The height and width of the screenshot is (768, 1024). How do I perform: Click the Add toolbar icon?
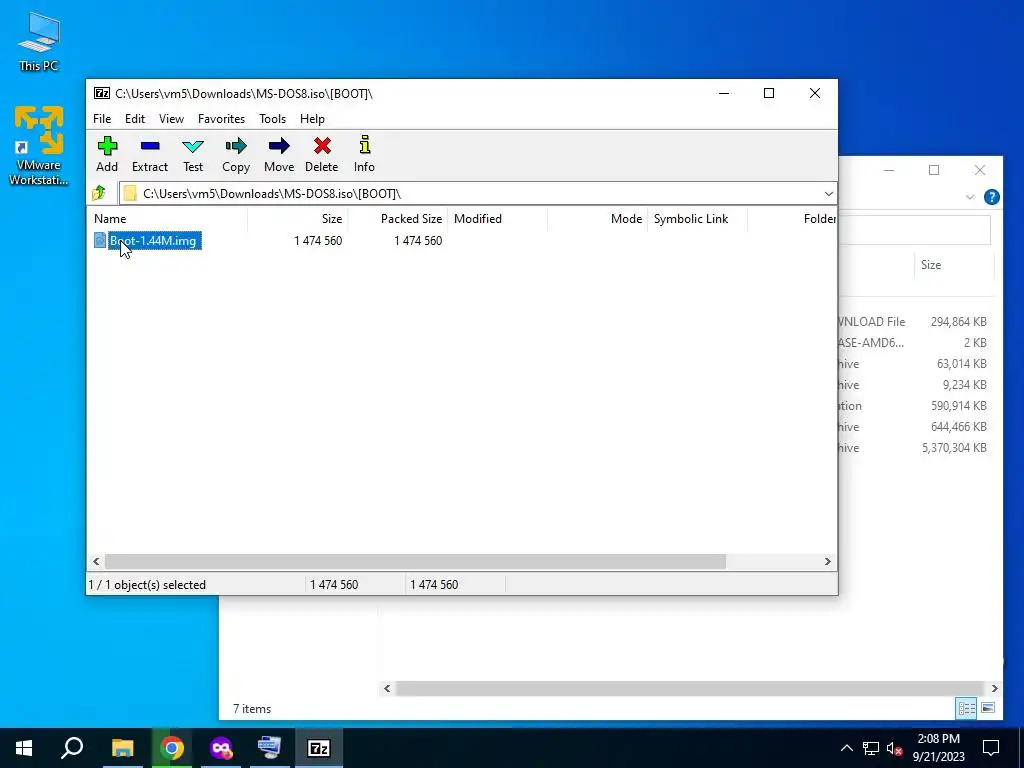pos(107,154)
